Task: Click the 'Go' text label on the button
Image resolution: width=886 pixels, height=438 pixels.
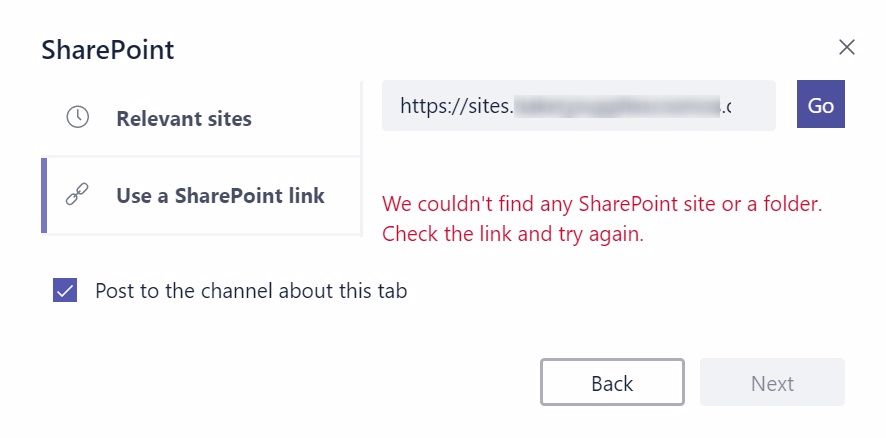Action: point(820,105)
